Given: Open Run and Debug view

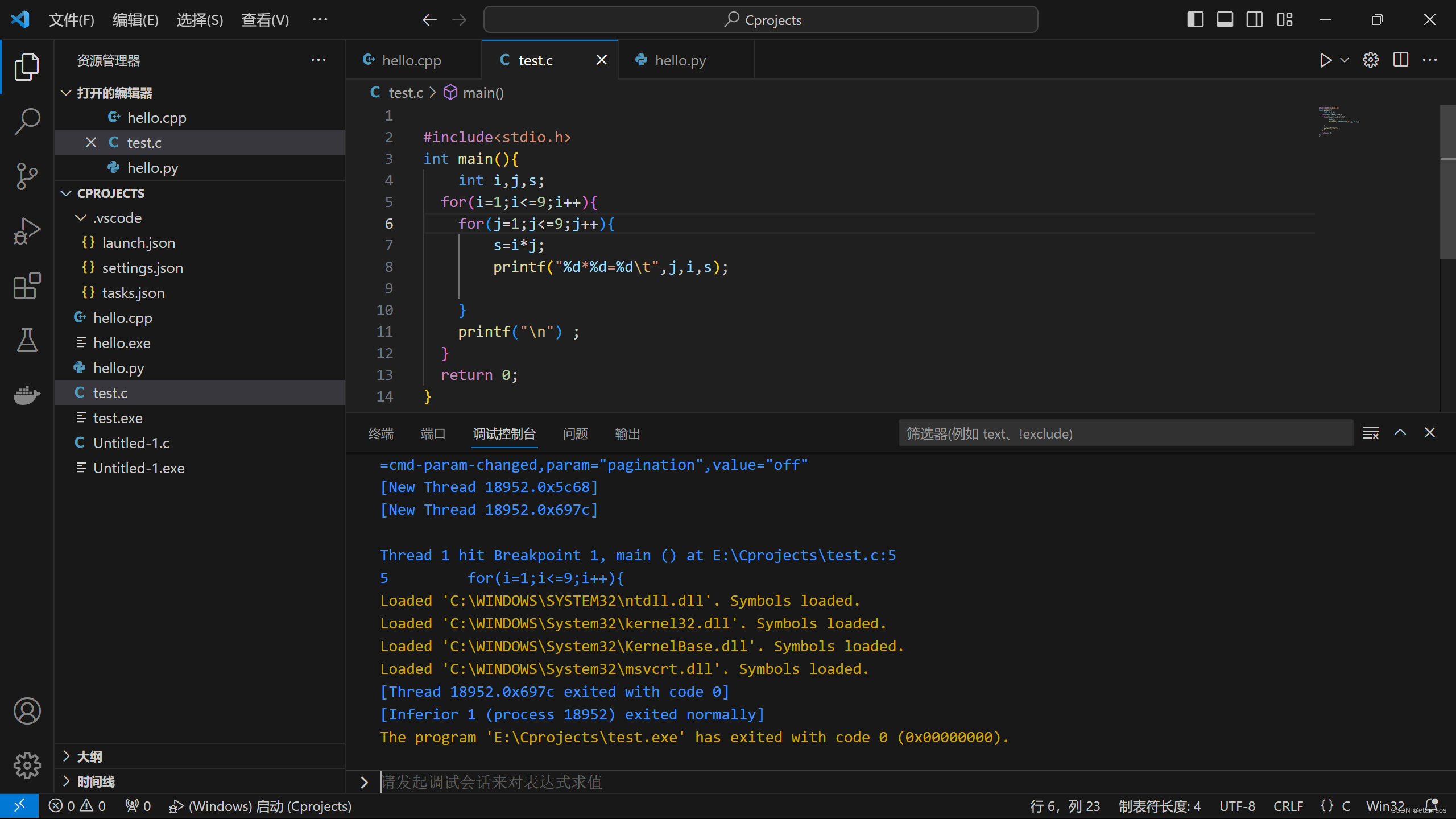Looking at the screenshot, I should point(27,231).
